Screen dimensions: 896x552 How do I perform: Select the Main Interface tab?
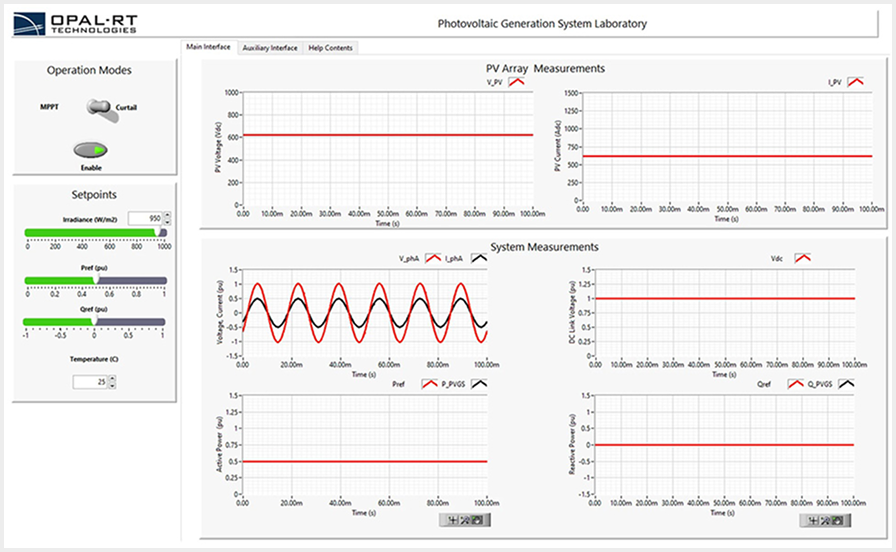click(x=209, y=47)
